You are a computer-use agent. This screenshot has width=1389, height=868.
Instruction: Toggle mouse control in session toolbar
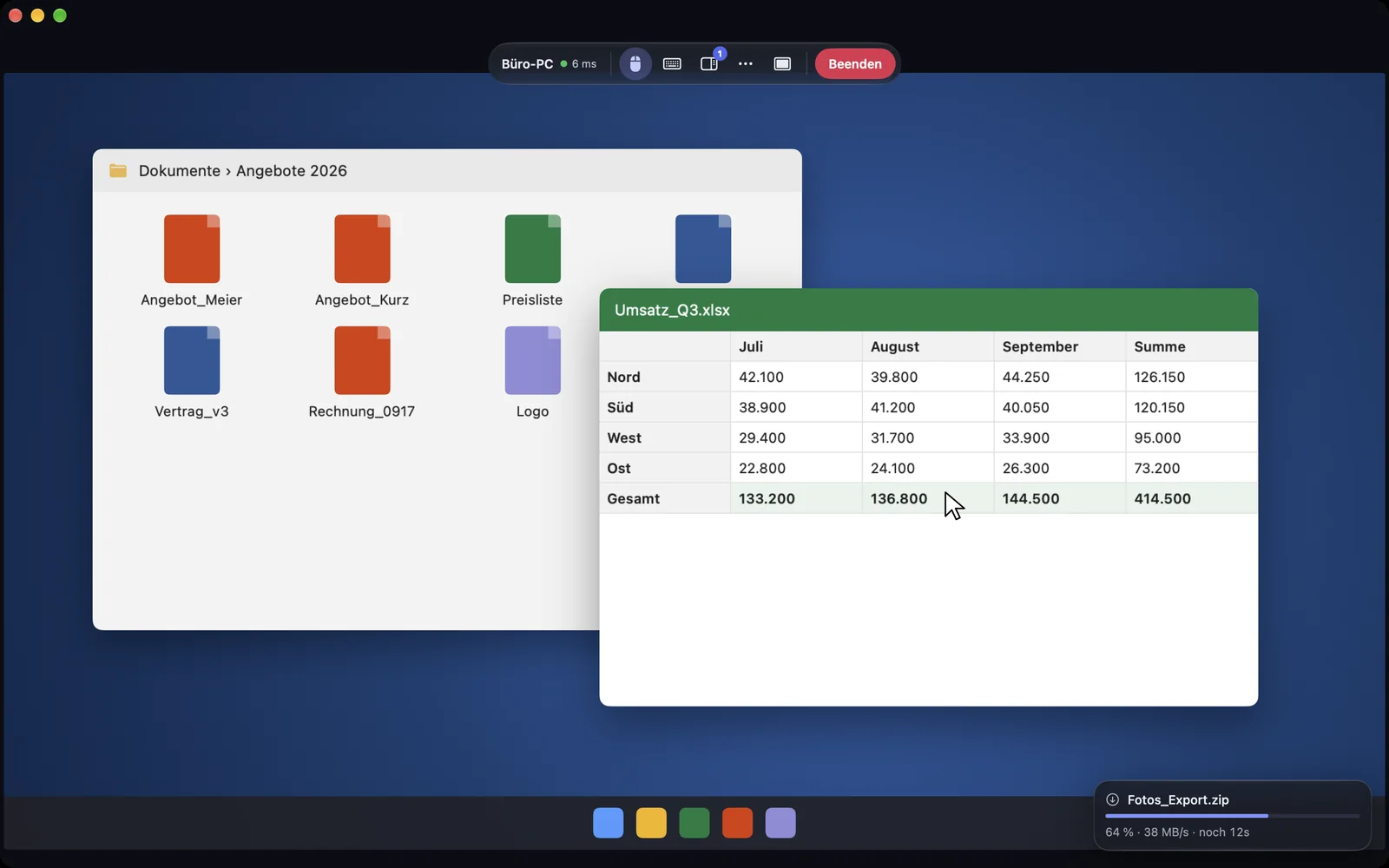click(635, 63)
